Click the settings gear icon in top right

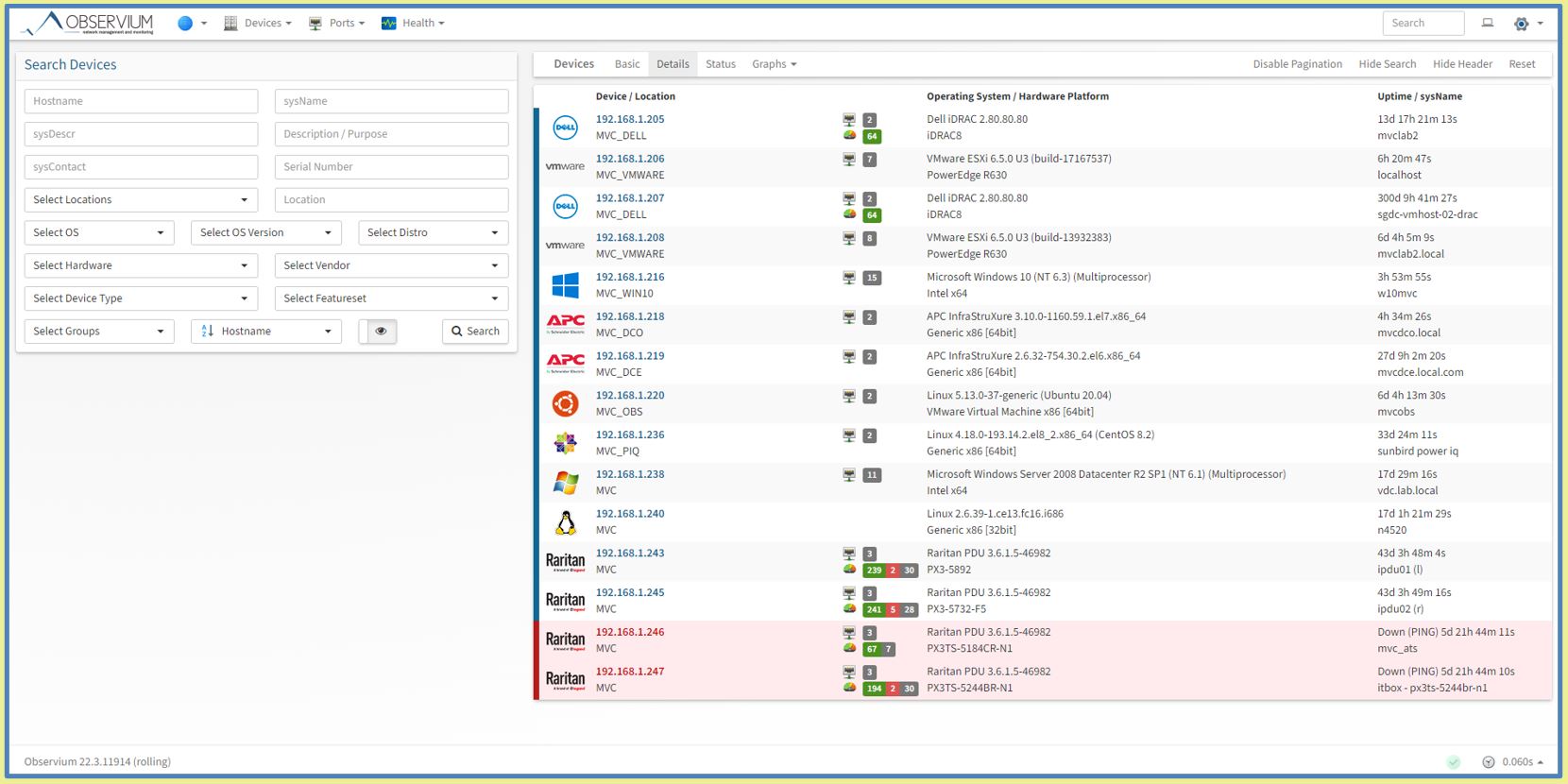point(1521,24)
